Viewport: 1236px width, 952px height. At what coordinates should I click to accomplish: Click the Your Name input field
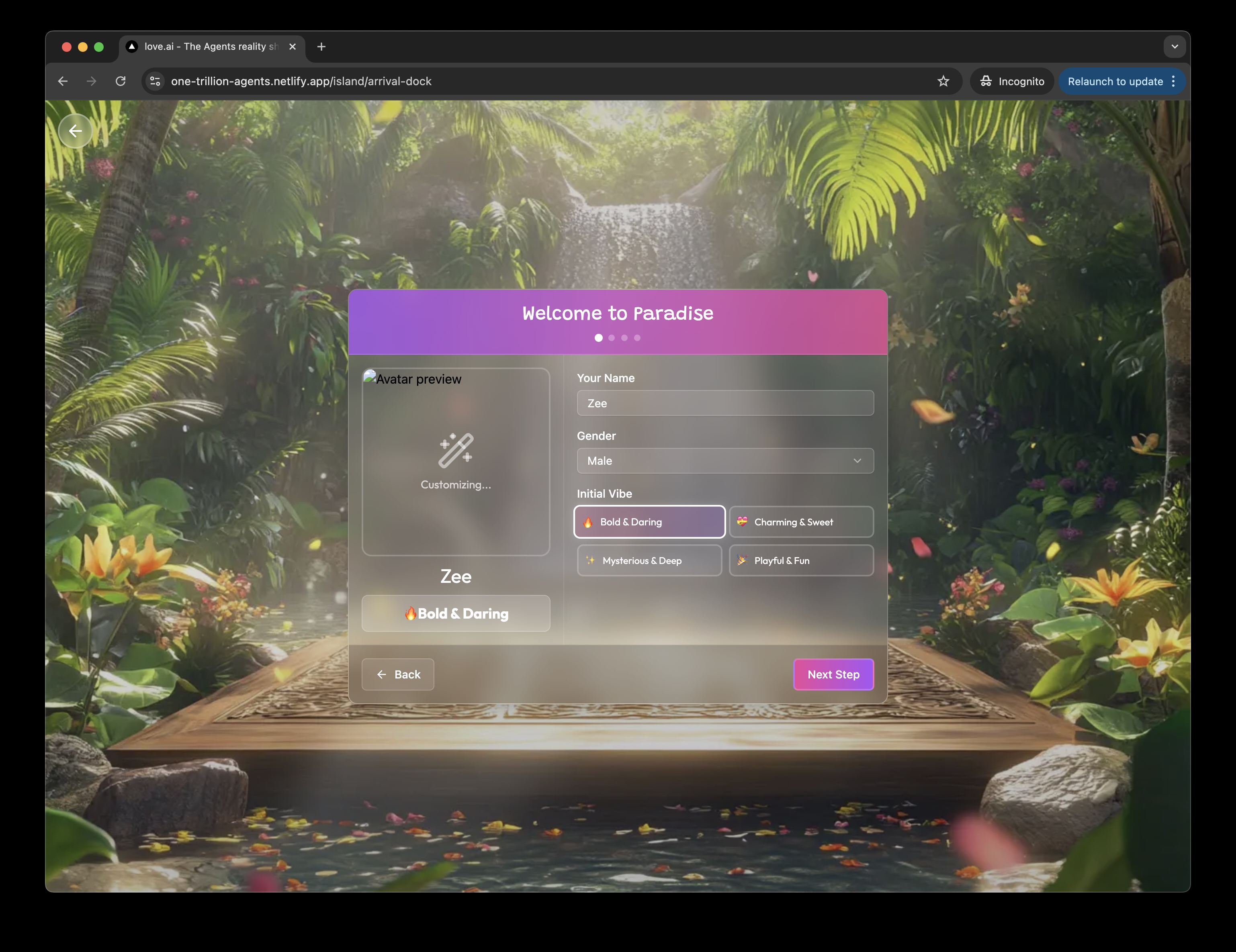tap(725, 403)
